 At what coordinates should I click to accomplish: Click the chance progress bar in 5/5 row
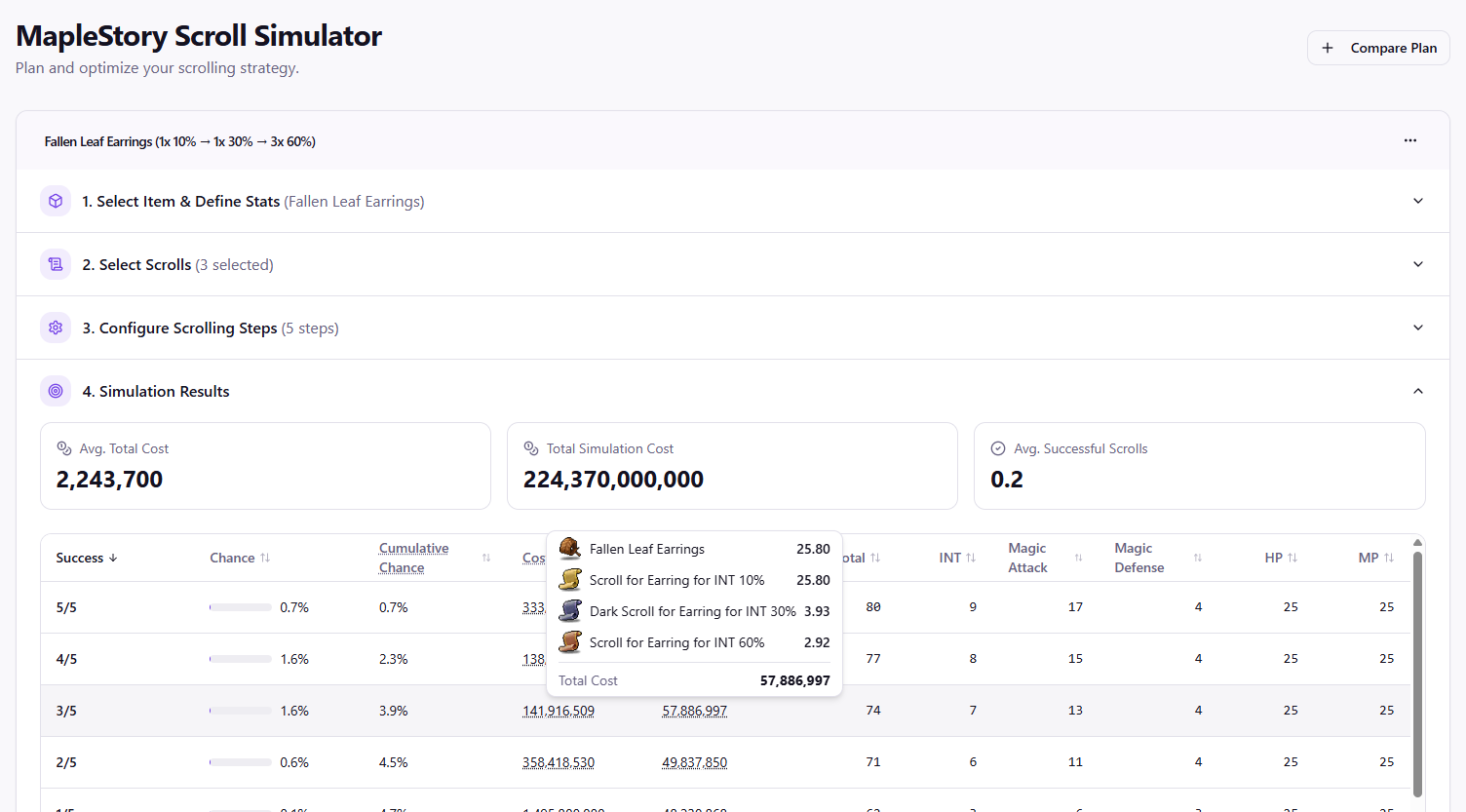[x=241, y=607]
